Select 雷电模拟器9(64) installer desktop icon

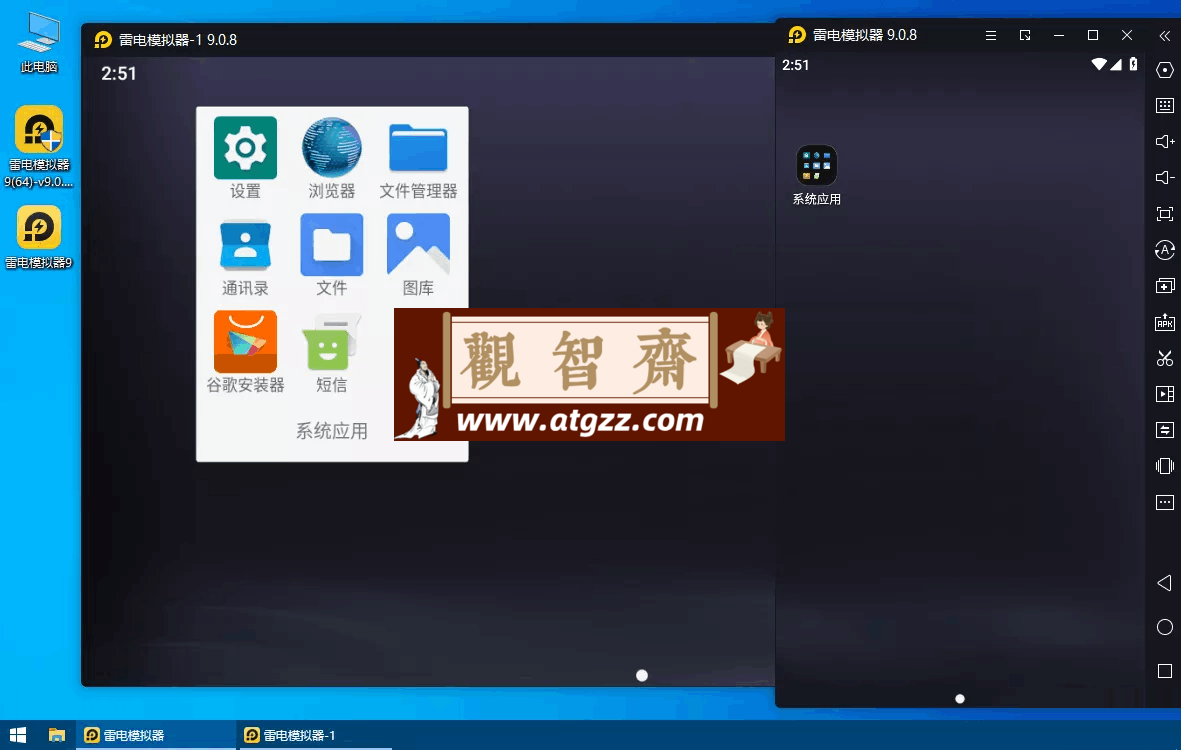click(39, 147)
